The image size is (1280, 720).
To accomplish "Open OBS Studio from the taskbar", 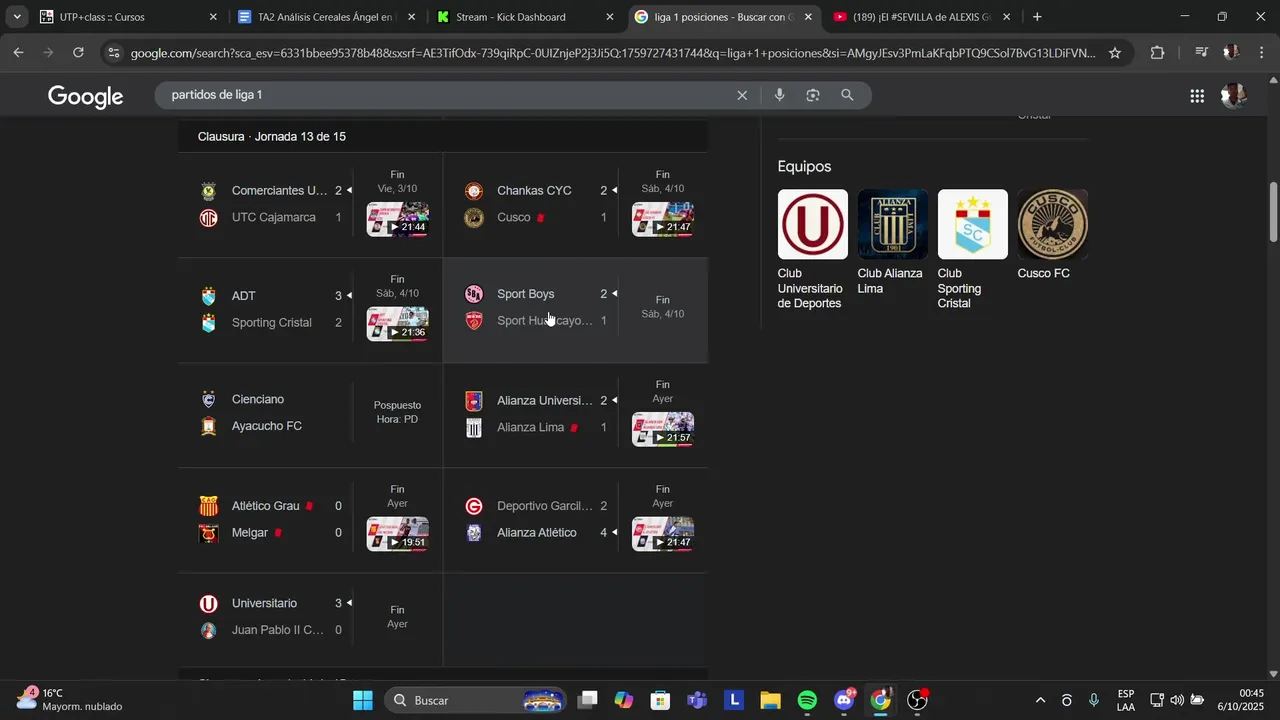I will coord(917,700).
